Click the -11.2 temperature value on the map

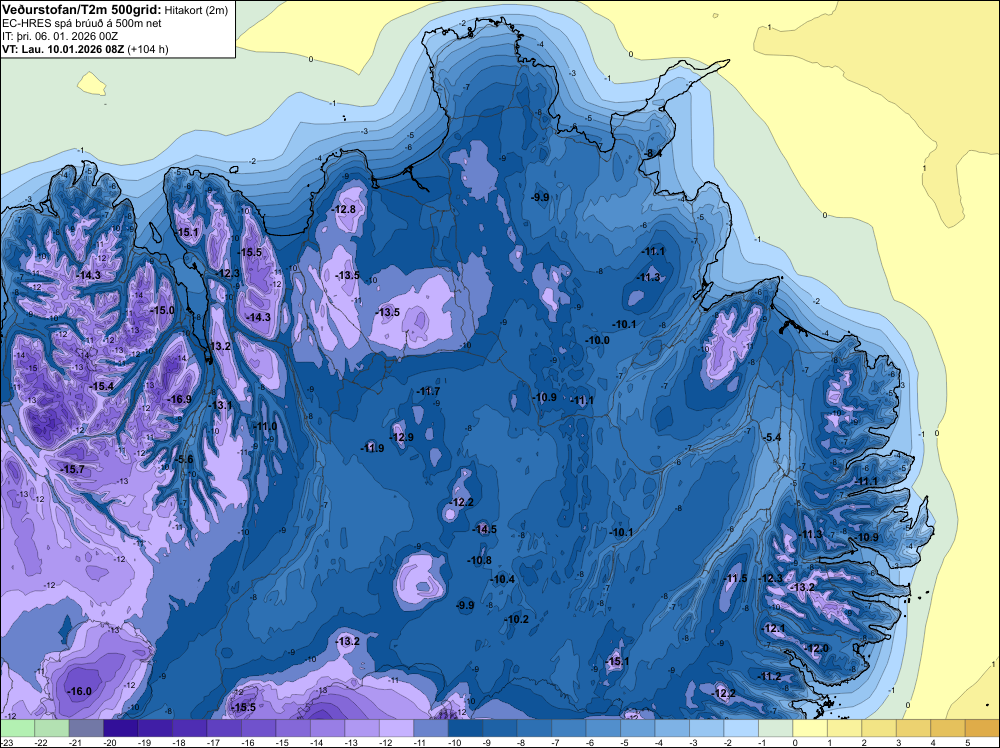(769, 677)
